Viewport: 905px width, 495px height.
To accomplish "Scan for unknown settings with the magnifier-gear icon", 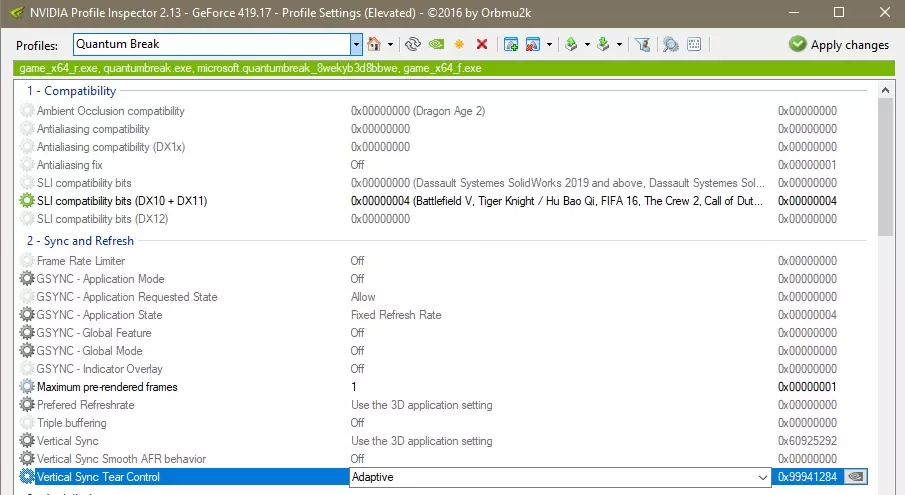I will tap(671, 44).
